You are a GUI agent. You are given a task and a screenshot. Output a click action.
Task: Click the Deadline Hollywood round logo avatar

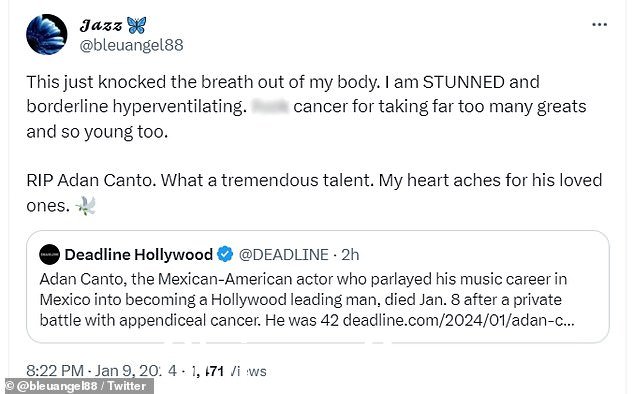pos(49,254)
